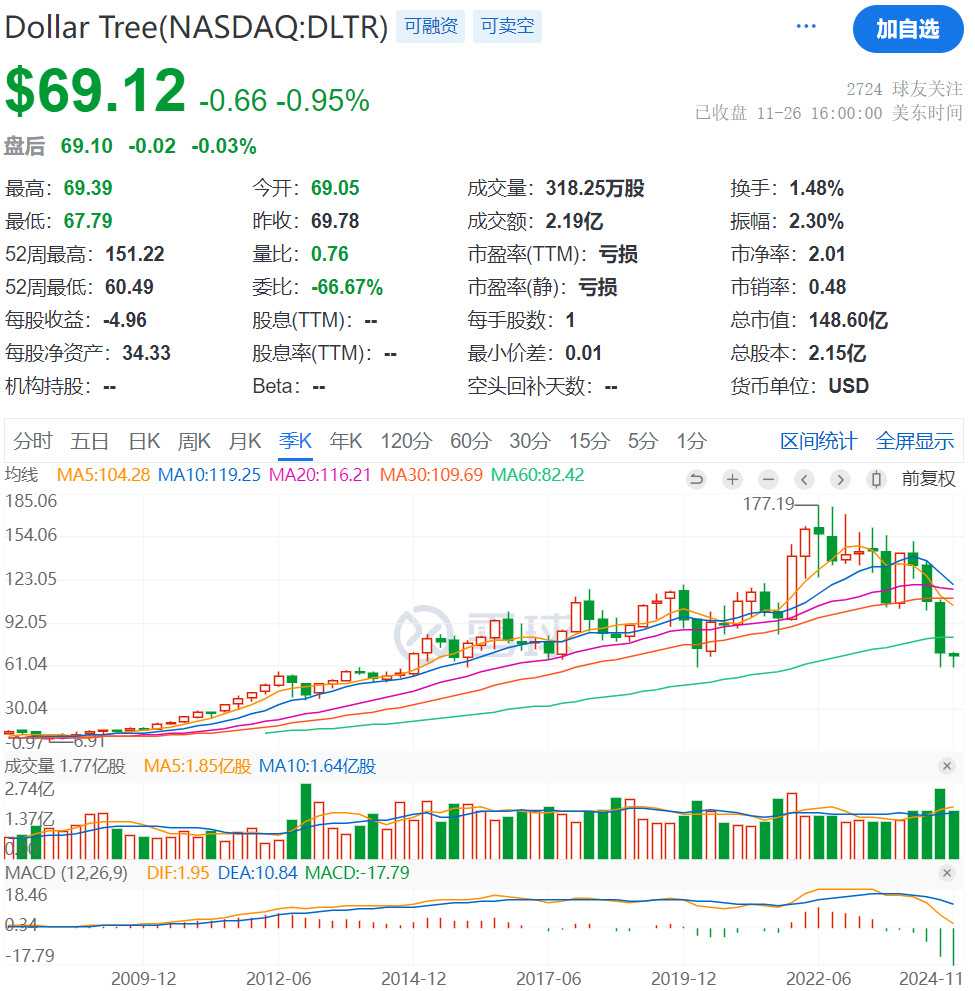
Task: Click the reset chart undo icon
Action: click(696, 479)
